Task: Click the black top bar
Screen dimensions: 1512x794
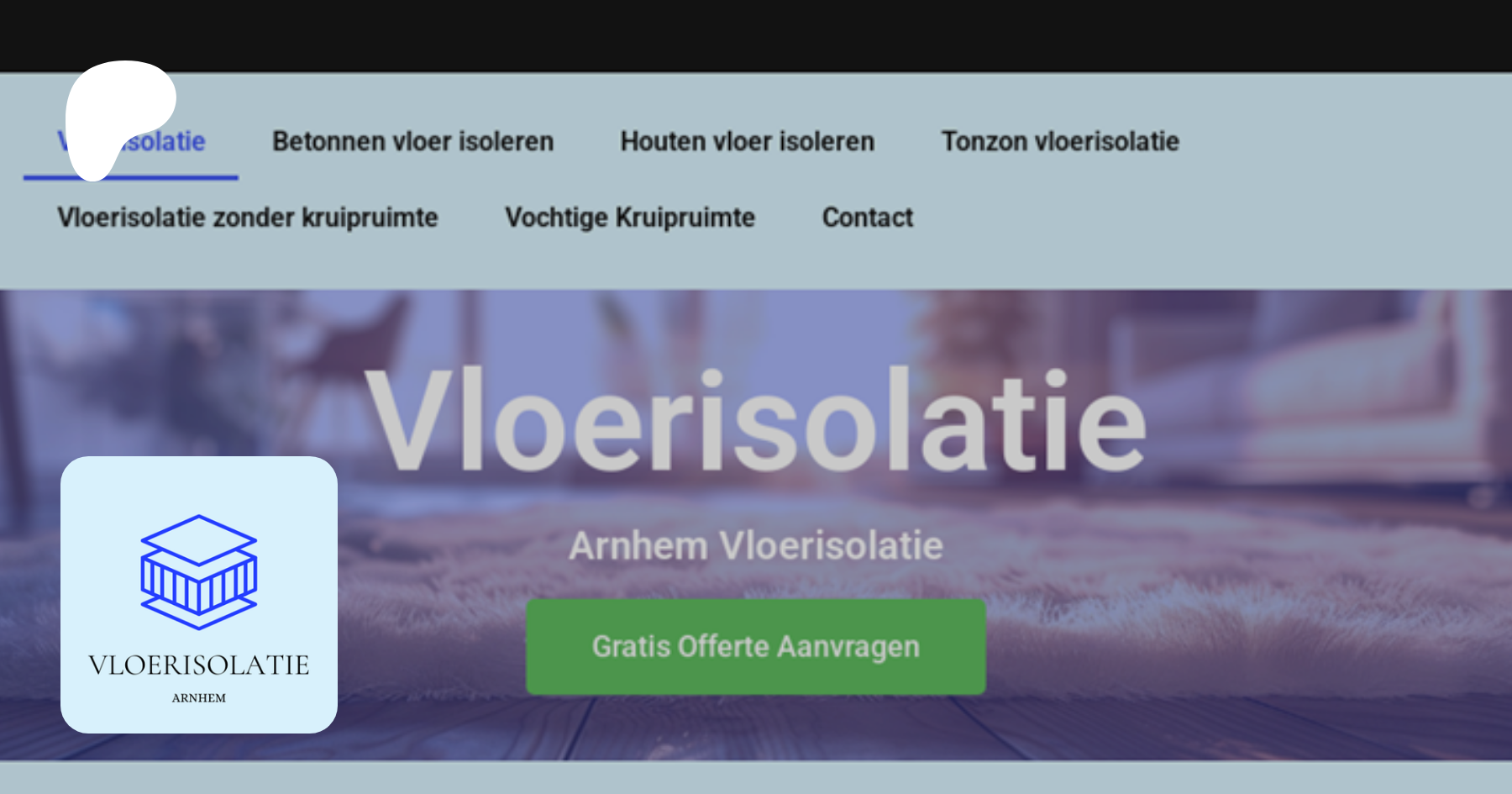Action: (x=756, y=35)
